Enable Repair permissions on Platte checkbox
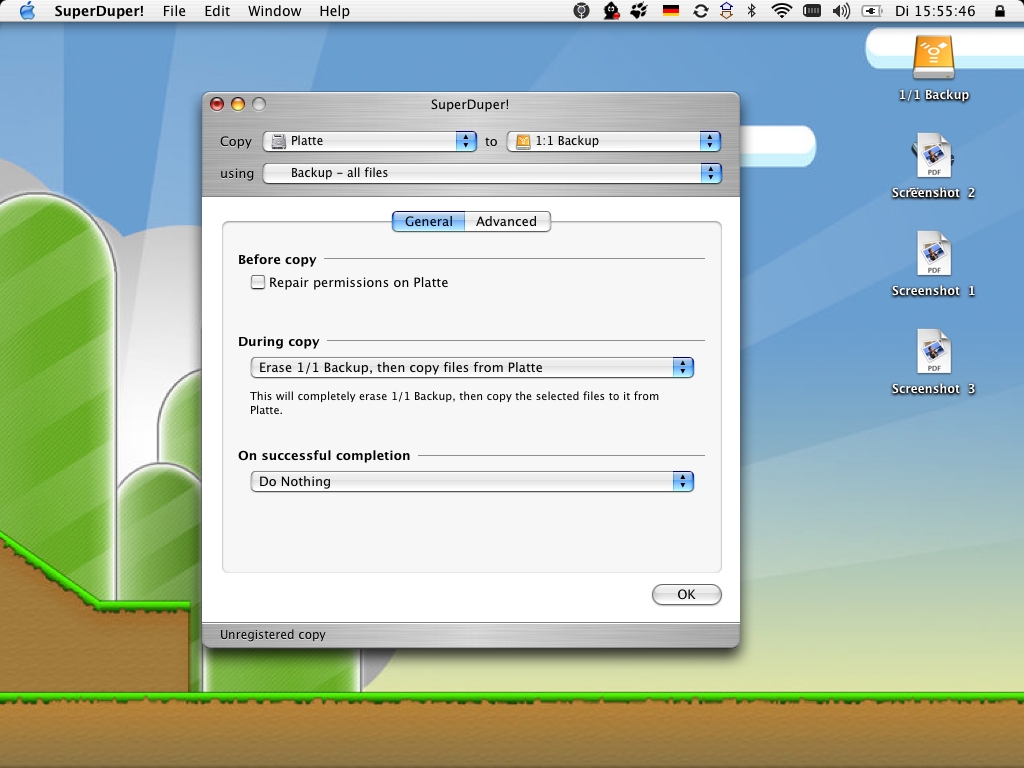Viewport: 1024px width, 768px height. (x=258, y=282)
